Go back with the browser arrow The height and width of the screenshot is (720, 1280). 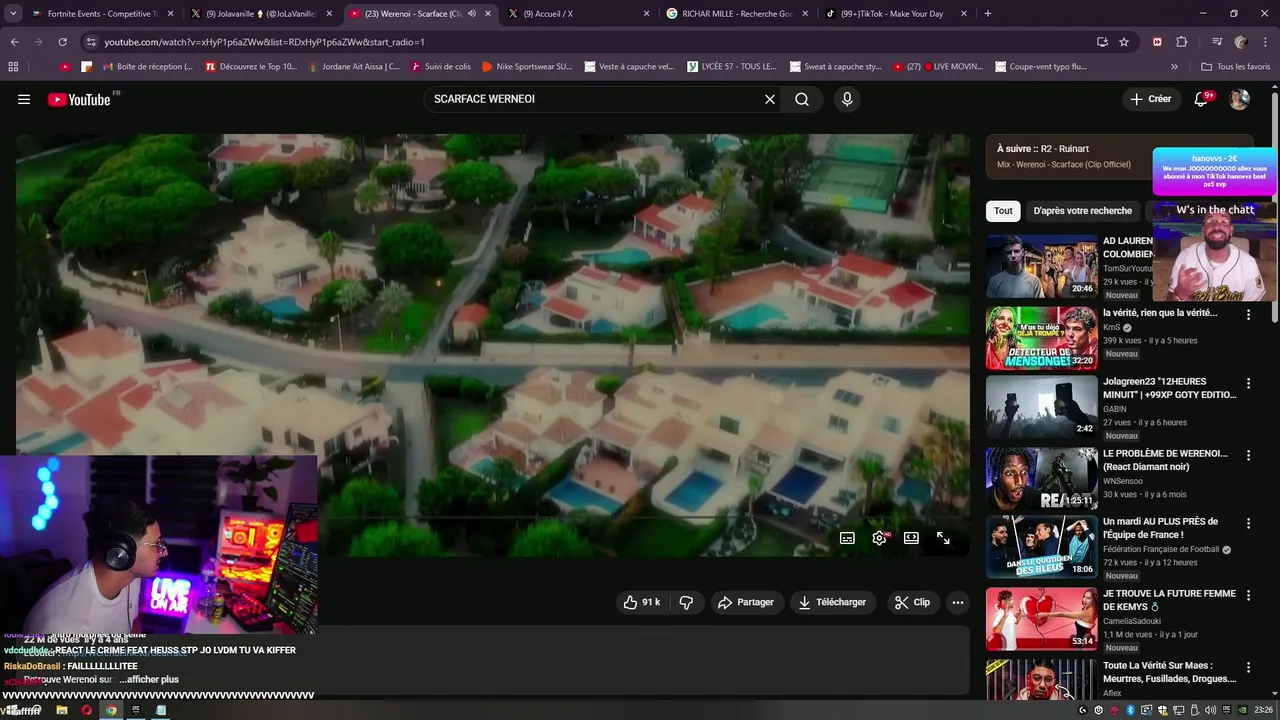[14, 42]
